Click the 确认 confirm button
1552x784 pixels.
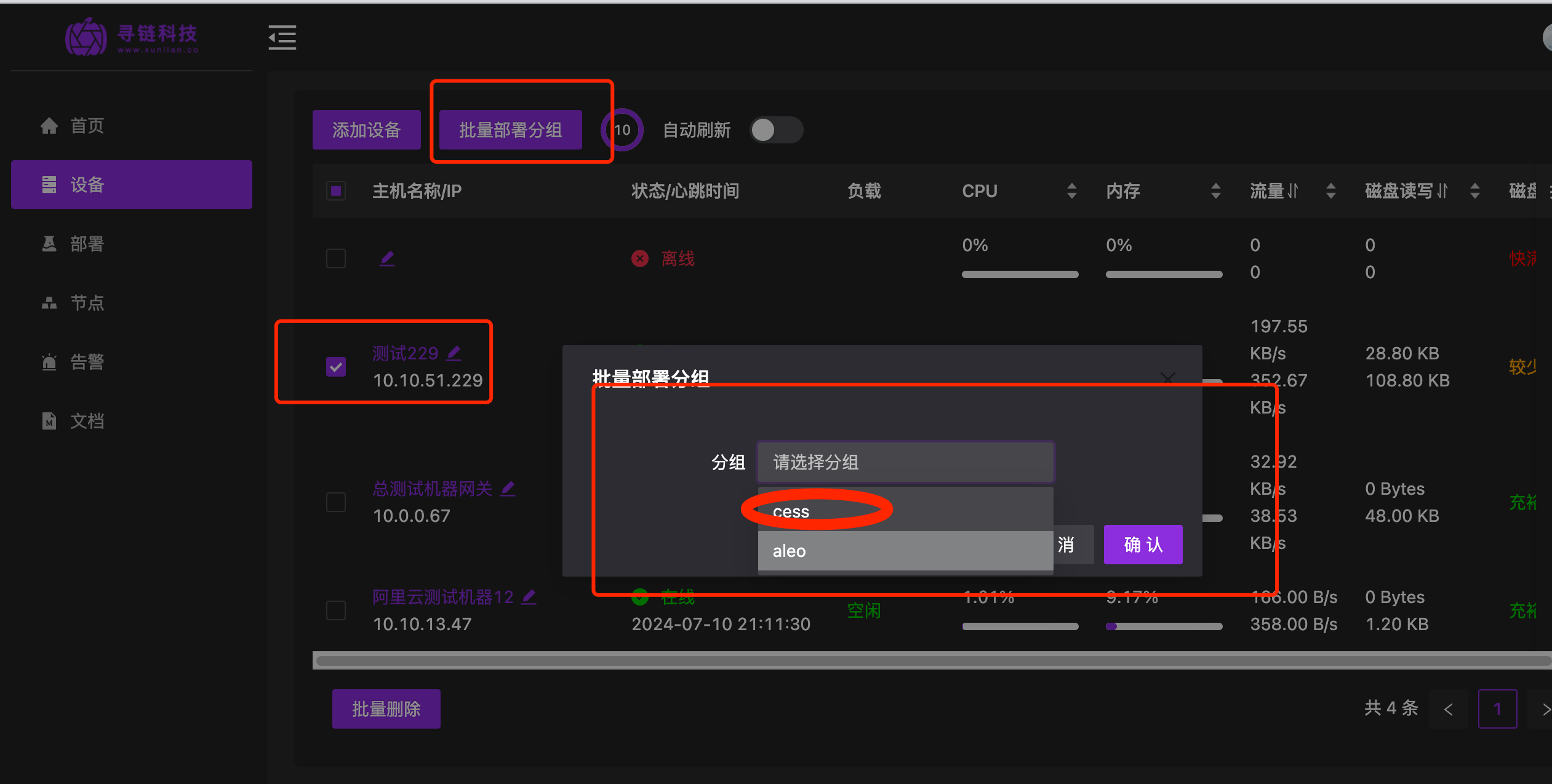point(1143,545)
